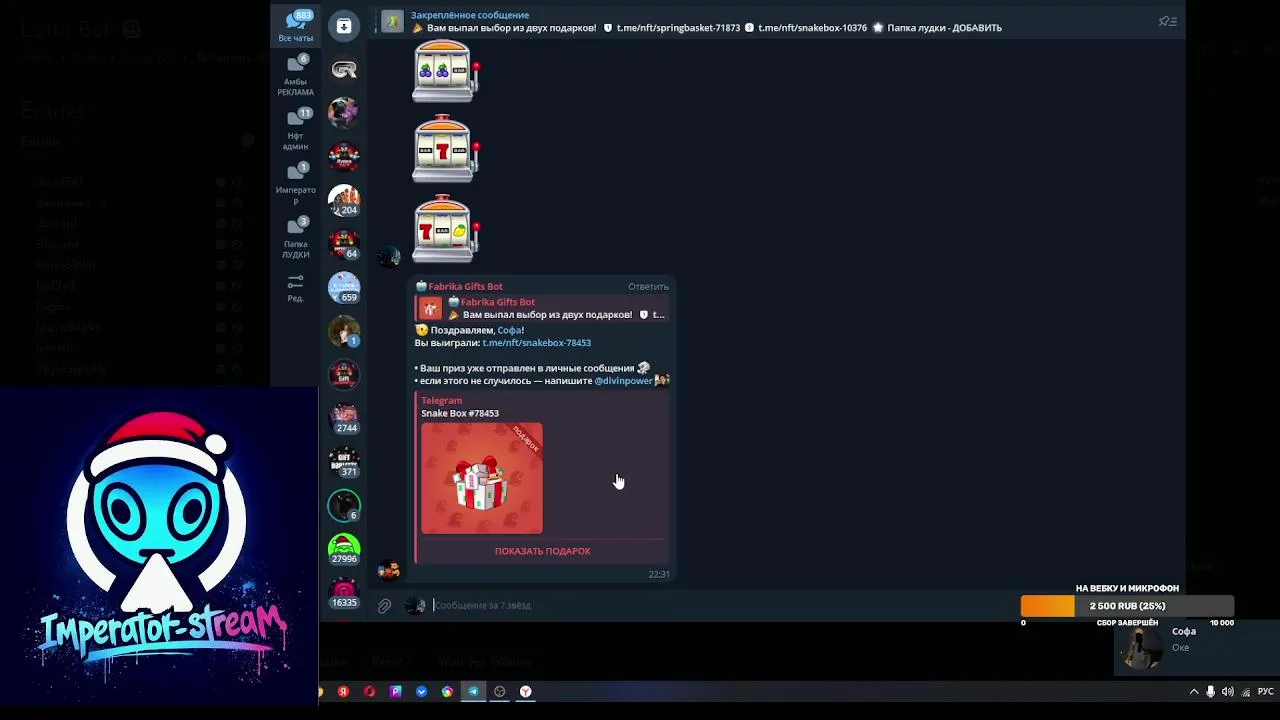Image resolution: width=1280 pixels, height=720 pixels.
Task: Open the Папка ЛУДКИ folder
Action: [x=295, y=238]
